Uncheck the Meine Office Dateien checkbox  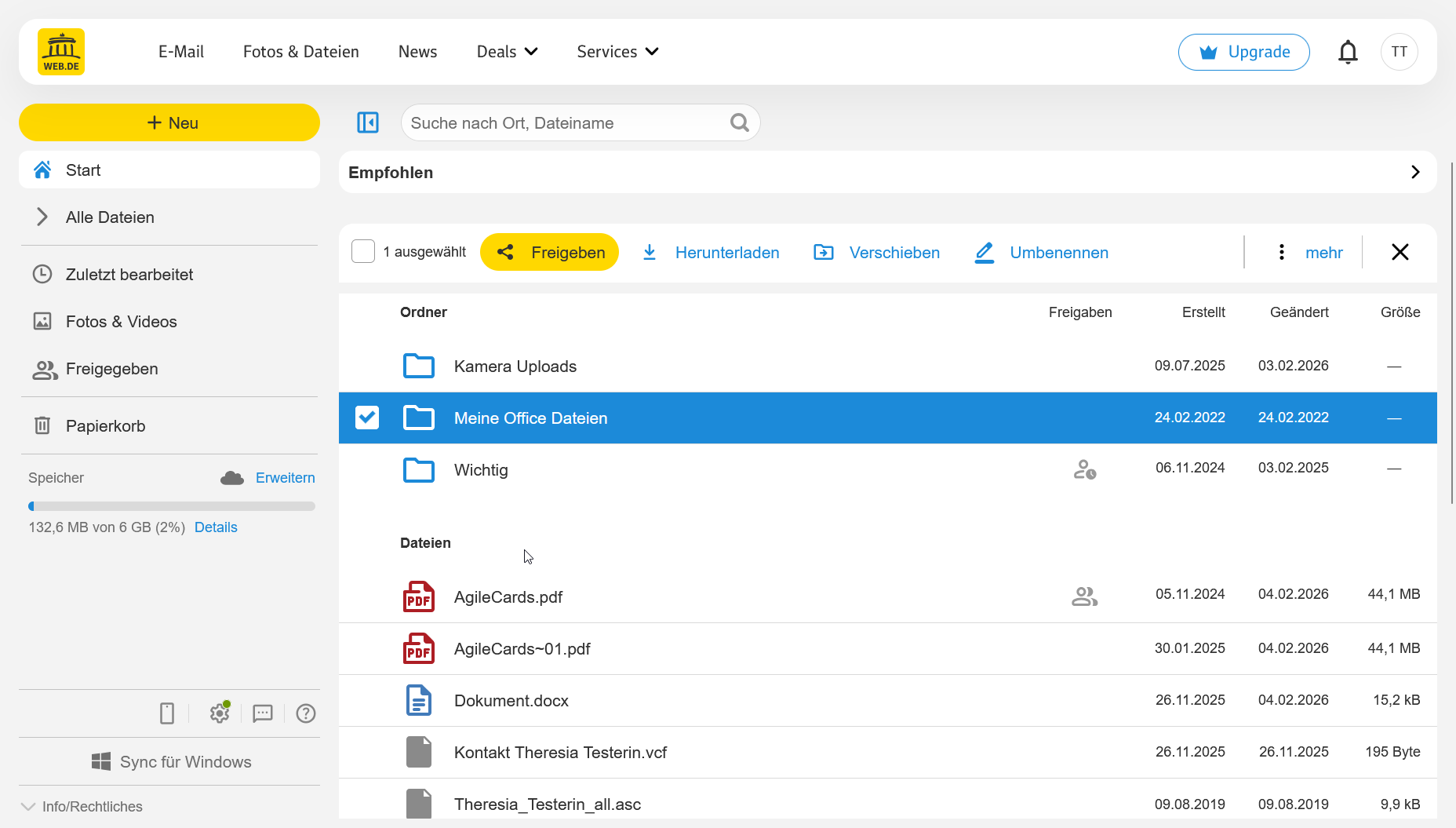(367, 418)
